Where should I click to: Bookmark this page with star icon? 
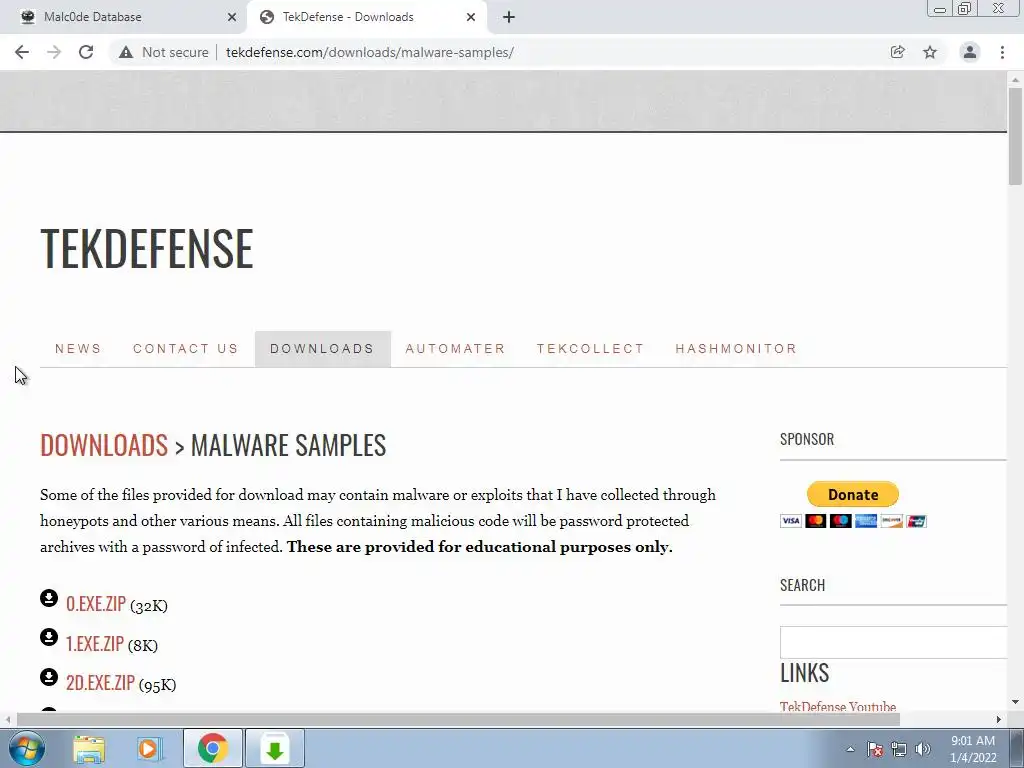(930, 52)
